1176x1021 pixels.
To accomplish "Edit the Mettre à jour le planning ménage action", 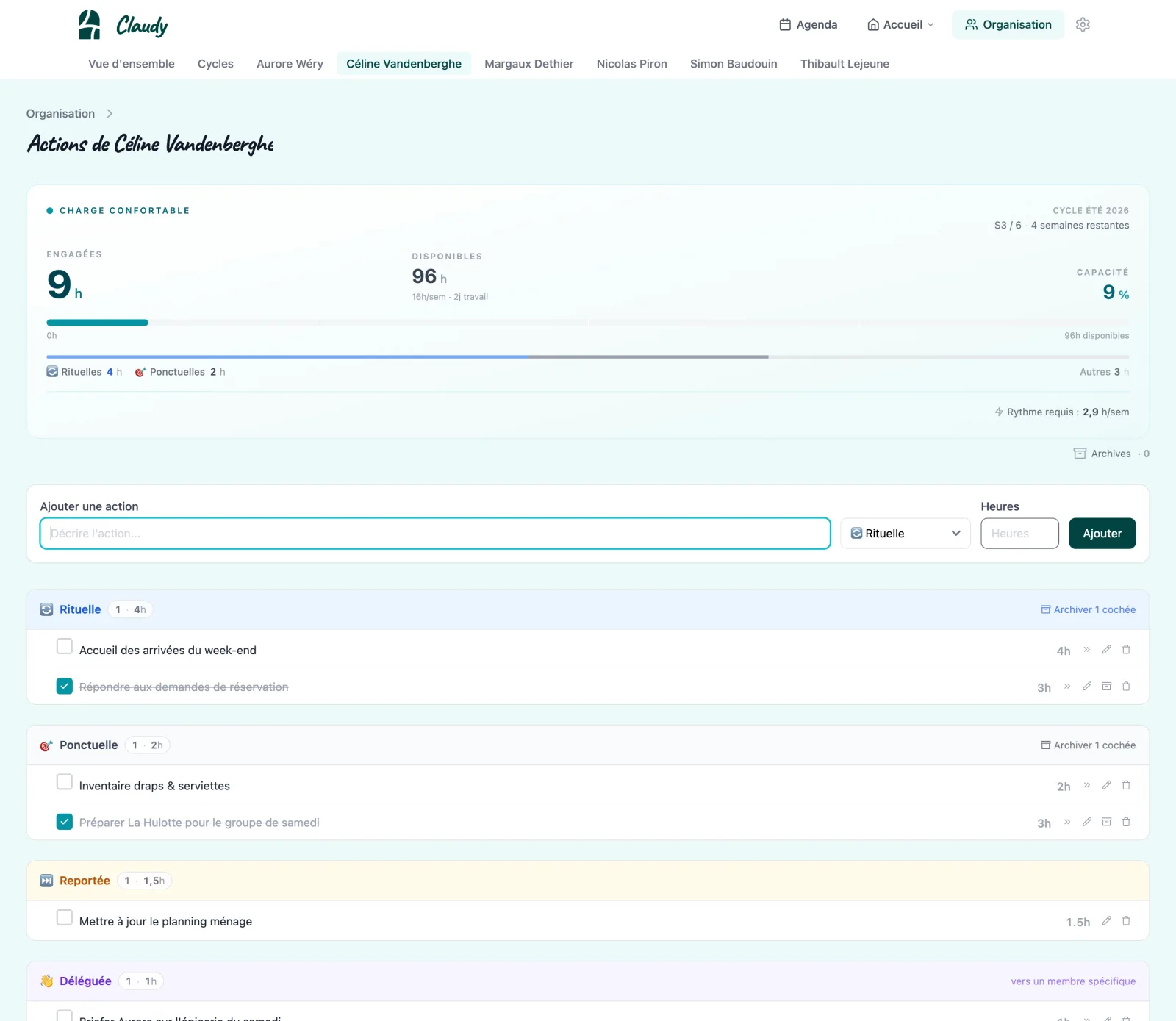I will click(1106, 921).
